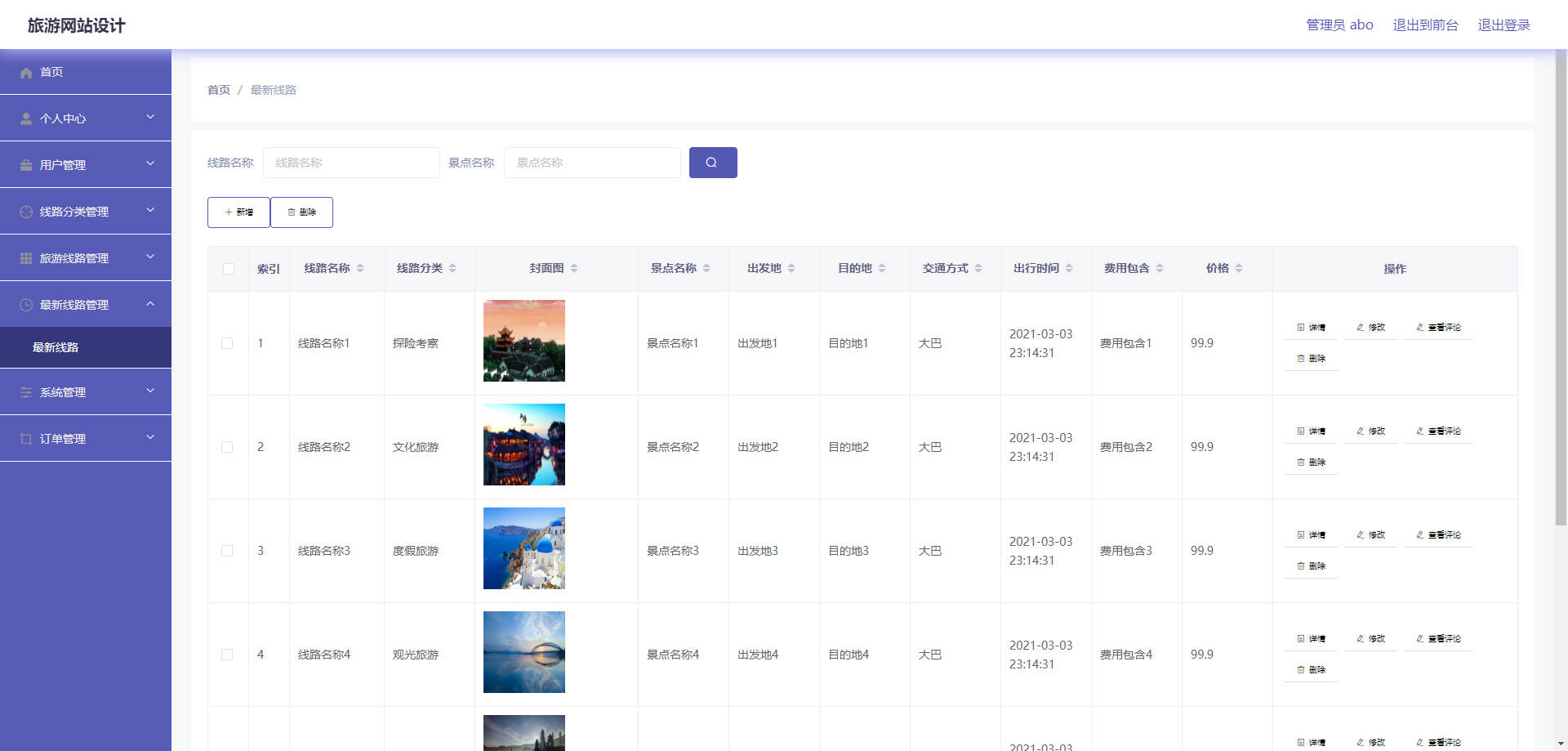Image resolution: width=1568 pixels, height=751 pixels.
Task: Click 退出到前台 link
Action: 1425,25
